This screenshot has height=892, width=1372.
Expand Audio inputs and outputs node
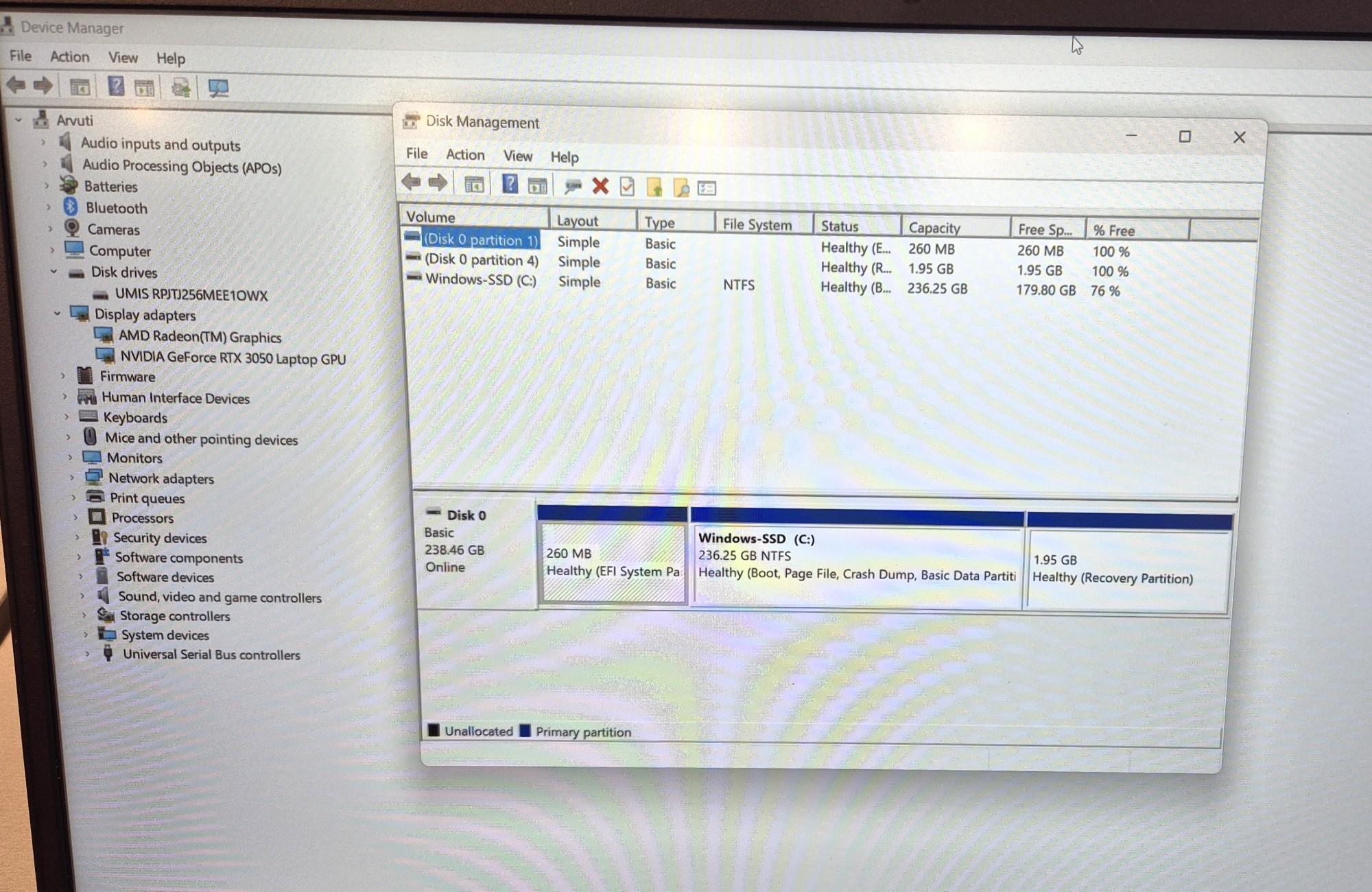pos(43,143)
